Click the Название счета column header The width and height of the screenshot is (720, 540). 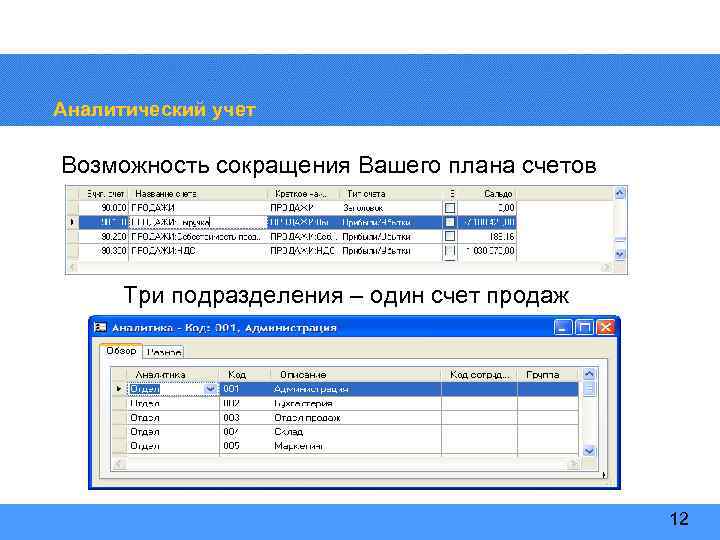pos(198,194)
